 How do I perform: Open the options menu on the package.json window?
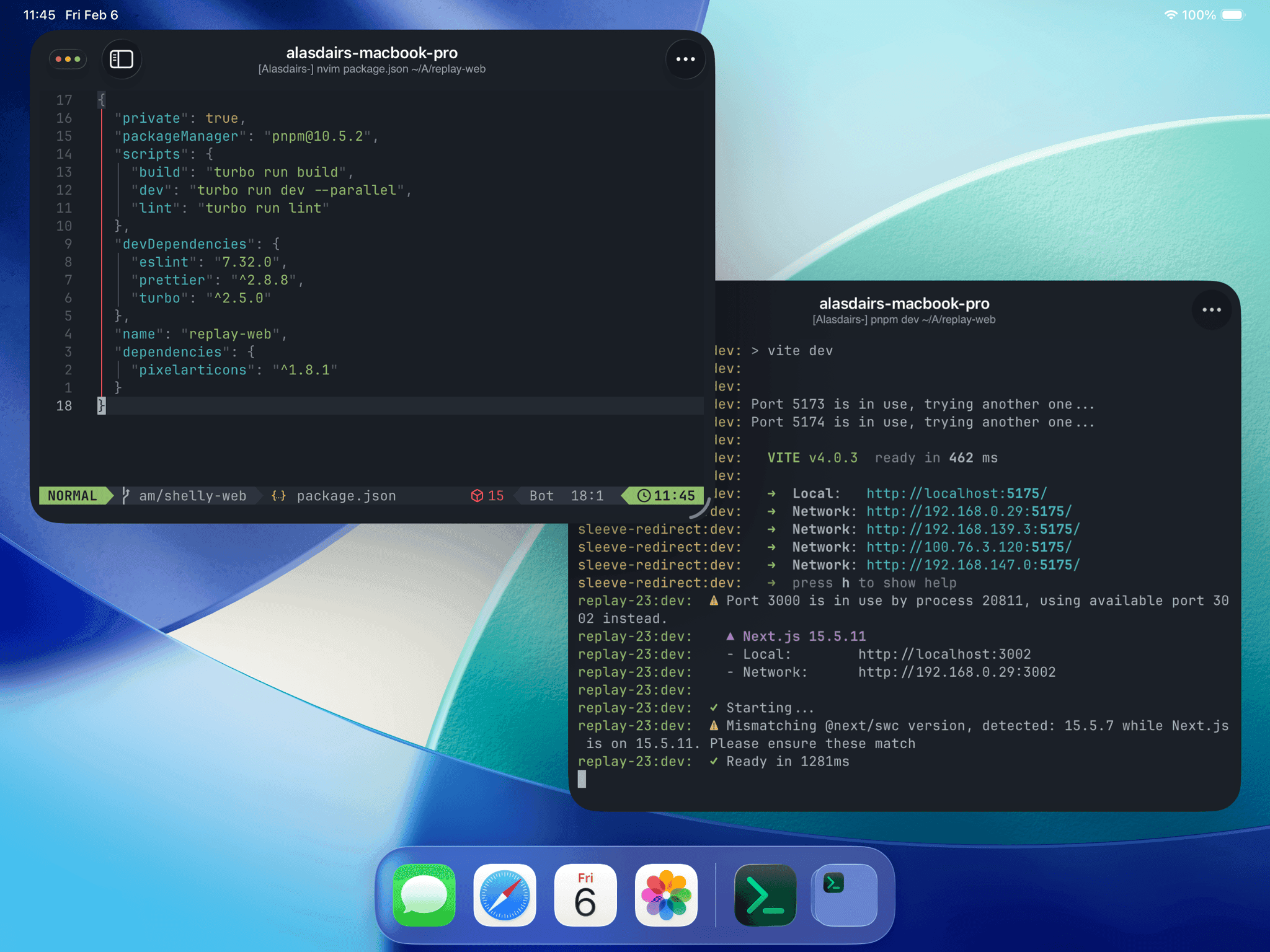click(x=685, y=59)
